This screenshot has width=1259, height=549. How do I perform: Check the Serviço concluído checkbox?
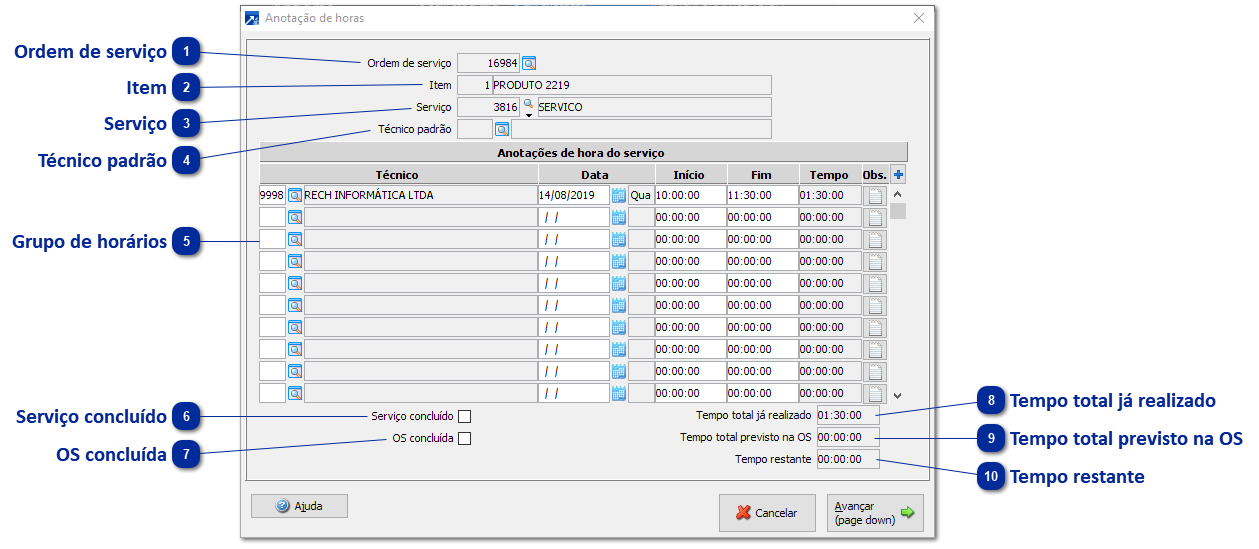click(x=464, y=416)
